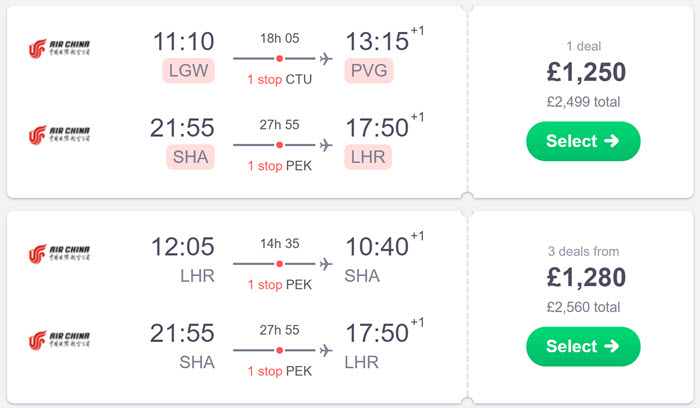Click the red stop dot on CTU route
The width and height of the screenshot is (700, 408).
point(279,58)
